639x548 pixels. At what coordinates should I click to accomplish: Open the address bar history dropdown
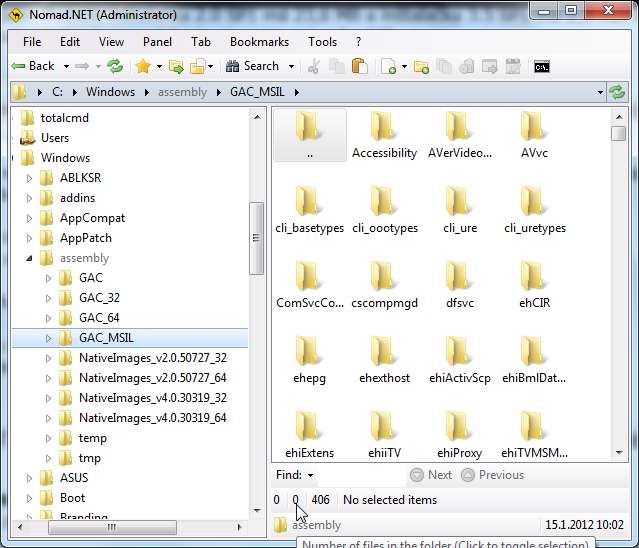600,92
